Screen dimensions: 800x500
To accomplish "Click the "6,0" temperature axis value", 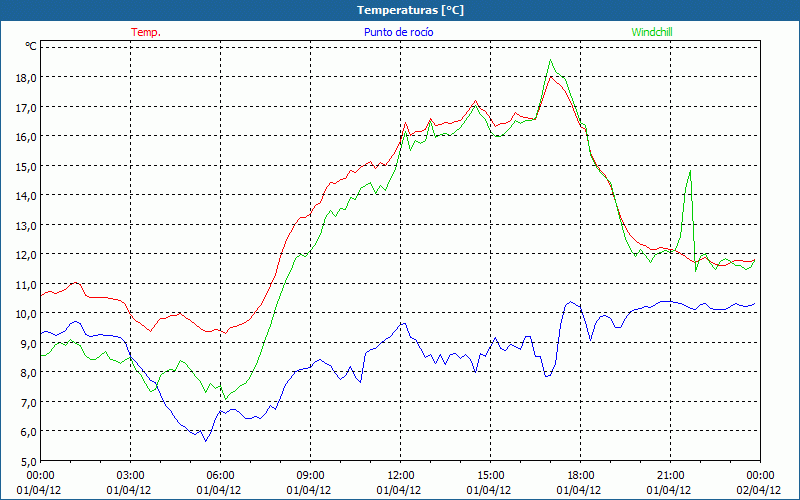I will (29, 432).
